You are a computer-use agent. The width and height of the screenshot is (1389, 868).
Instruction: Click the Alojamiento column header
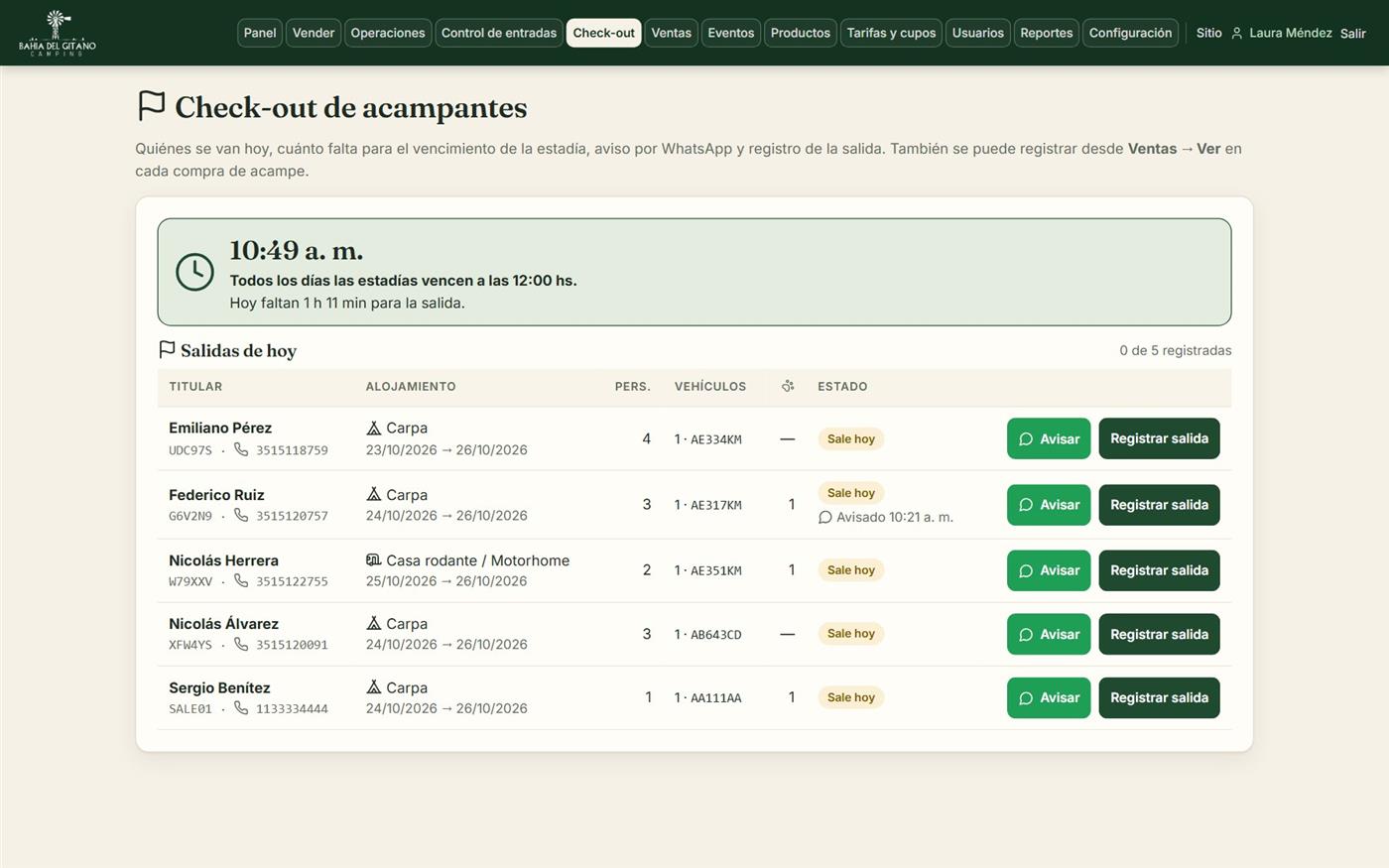[411, 387]
